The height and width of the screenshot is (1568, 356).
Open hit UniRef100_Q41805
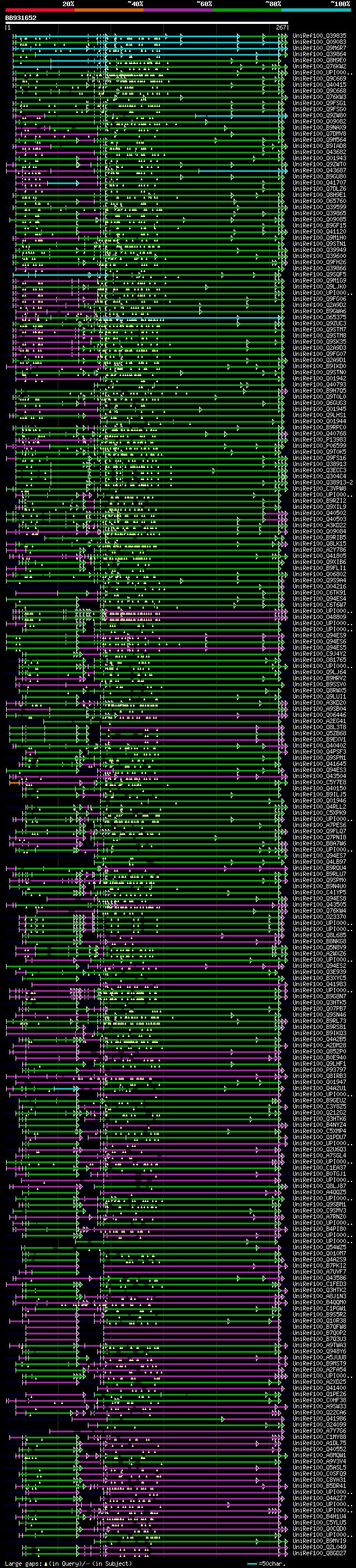pos(319,556)
